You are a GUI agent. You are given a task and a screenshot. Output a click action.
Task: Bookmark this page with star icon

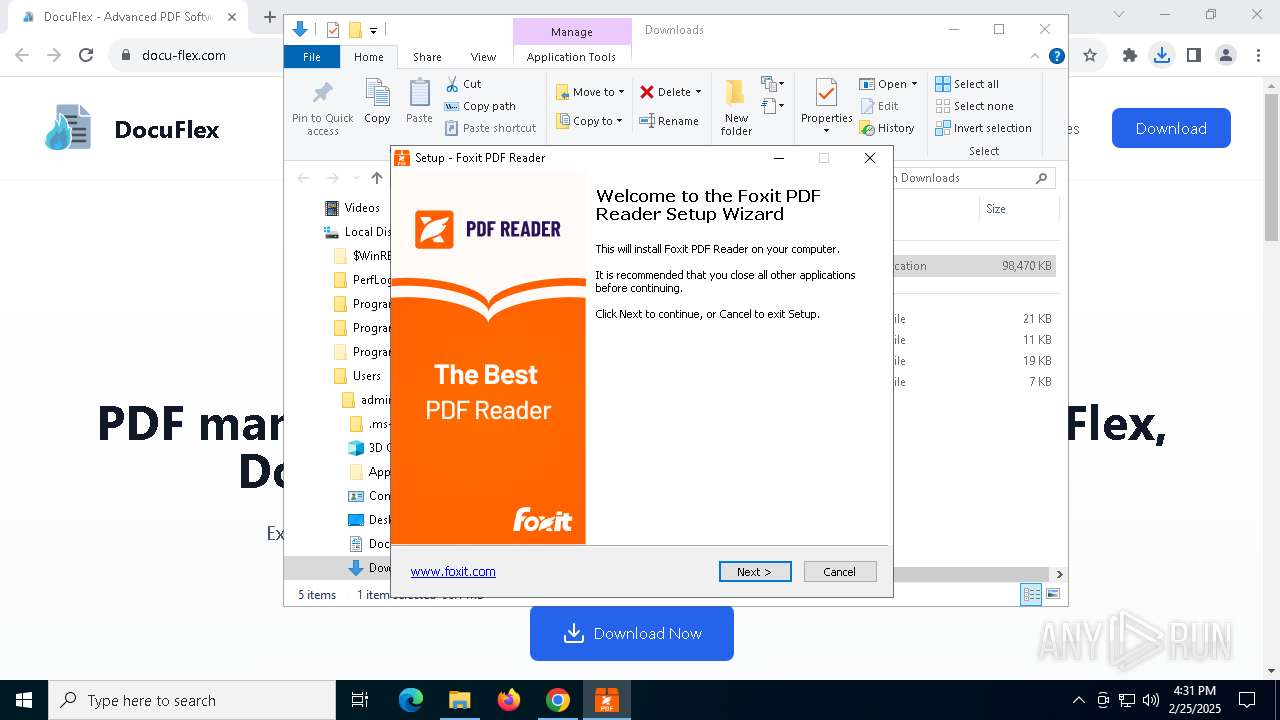point(1090,55)
